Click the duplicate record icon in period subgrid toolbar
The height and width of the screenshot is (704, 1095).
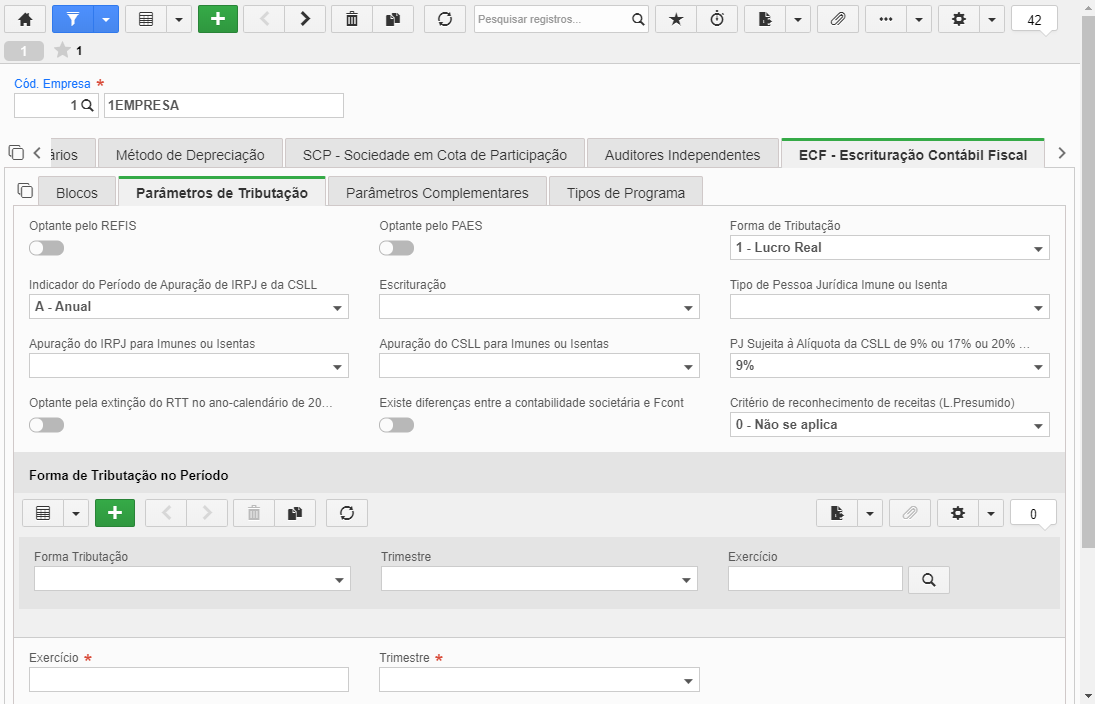[295, 513]
